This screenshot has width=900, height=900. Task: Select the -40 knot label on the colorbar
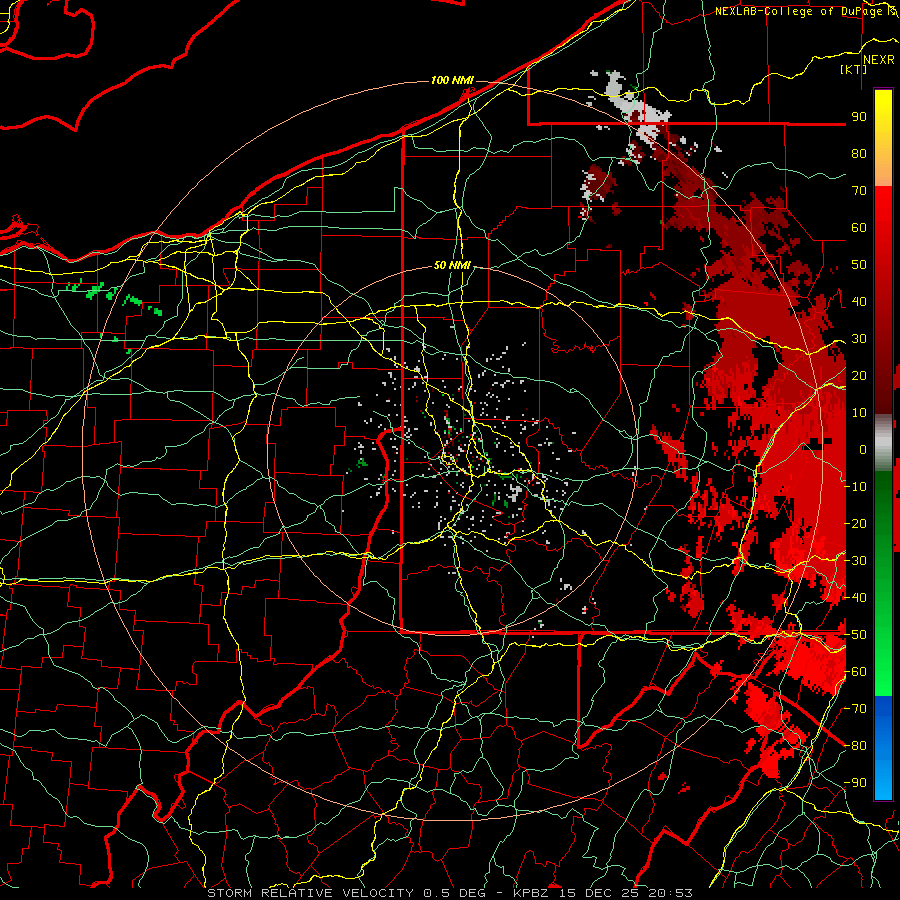(855, 598)
